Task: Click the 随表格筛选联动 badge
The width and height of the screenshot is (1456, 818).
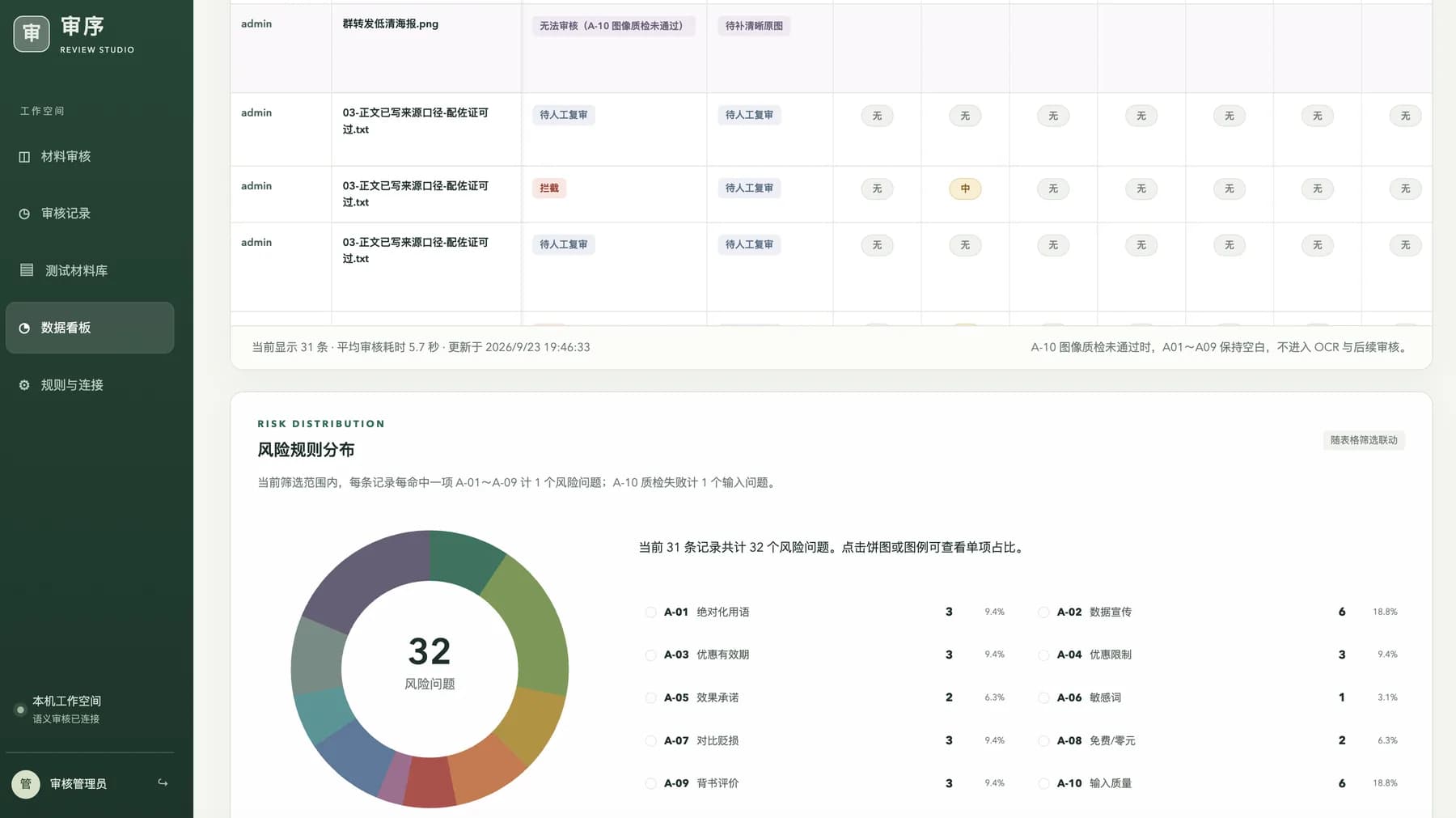Action: [1364, 440]
